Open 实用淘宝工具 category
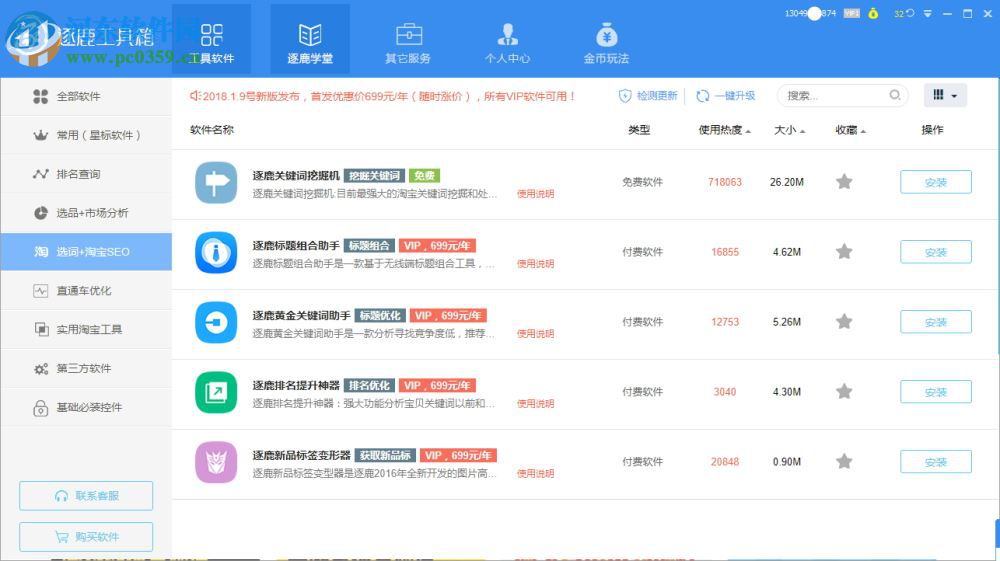Image resolution: width=1000 pixels, height=561 pixels. coord(86,330)
